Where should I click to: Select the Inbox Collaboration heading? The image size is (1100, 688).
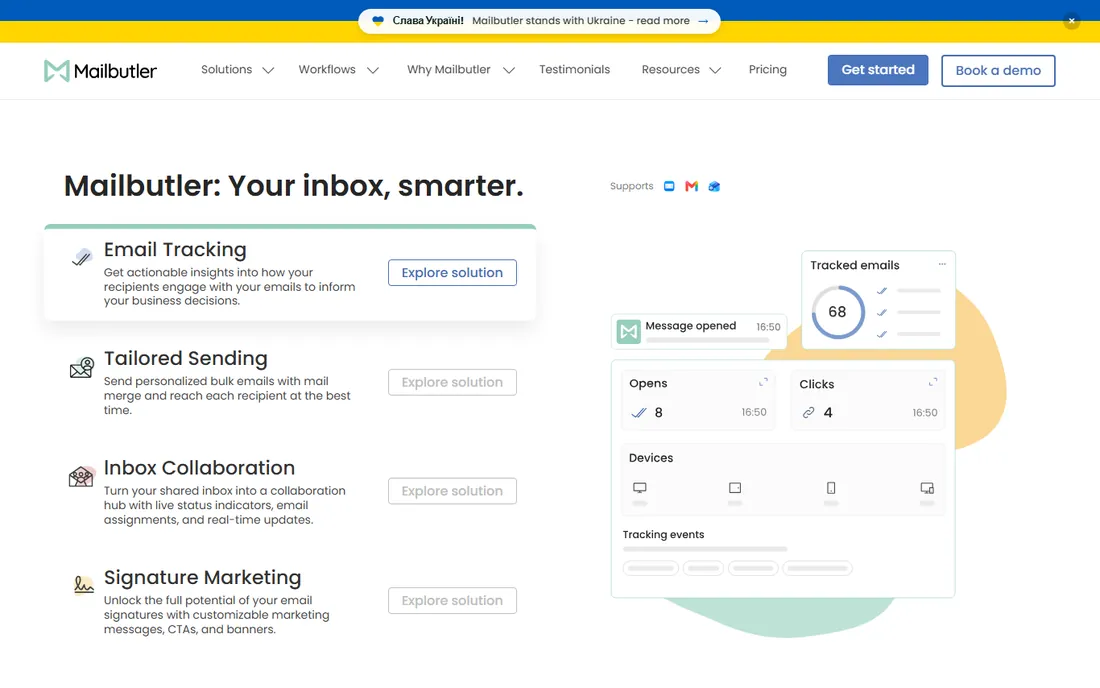[199, 468]
